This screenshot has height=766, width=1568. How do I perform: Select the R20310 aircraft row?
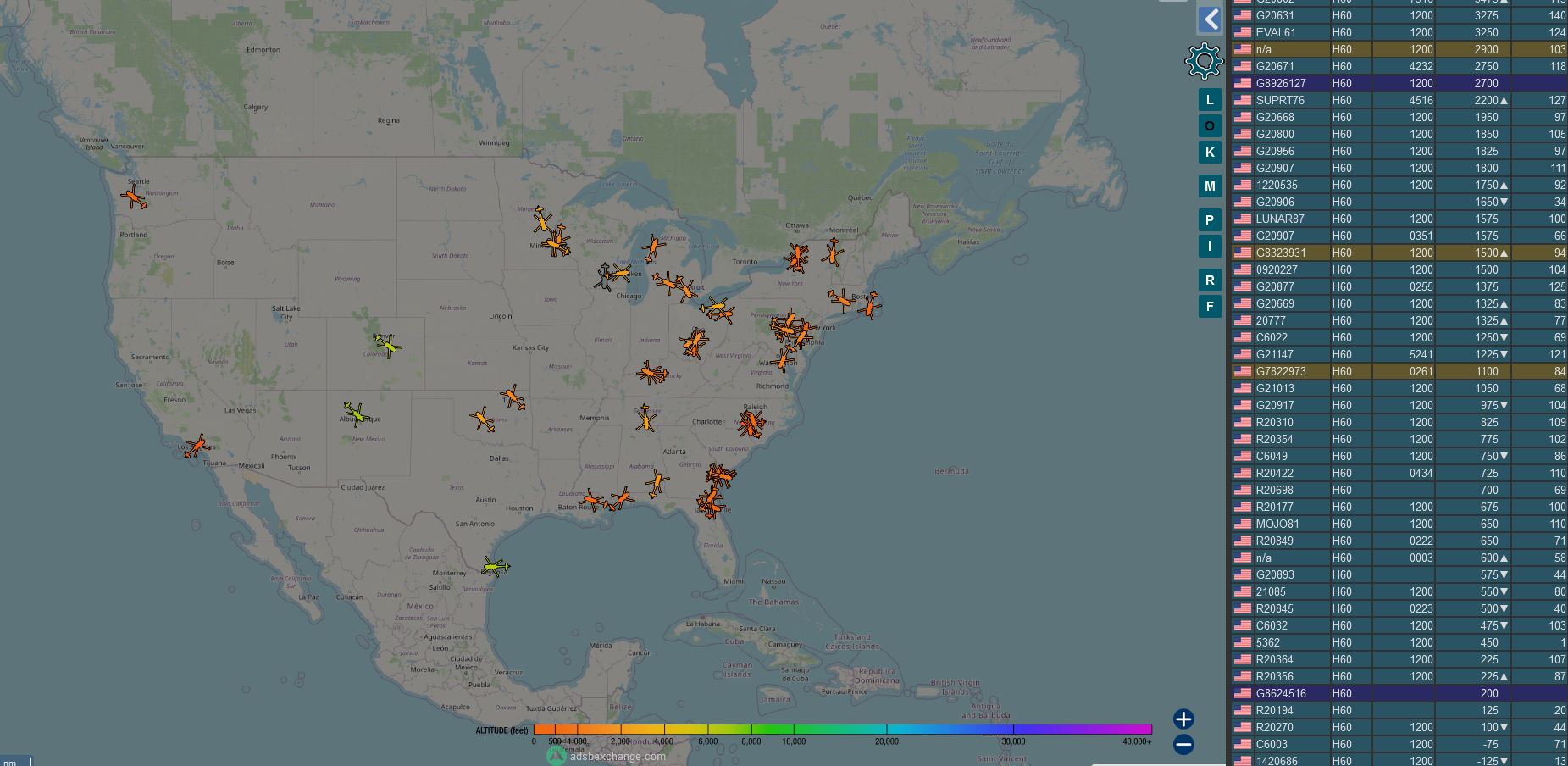tap(1399, 422)
